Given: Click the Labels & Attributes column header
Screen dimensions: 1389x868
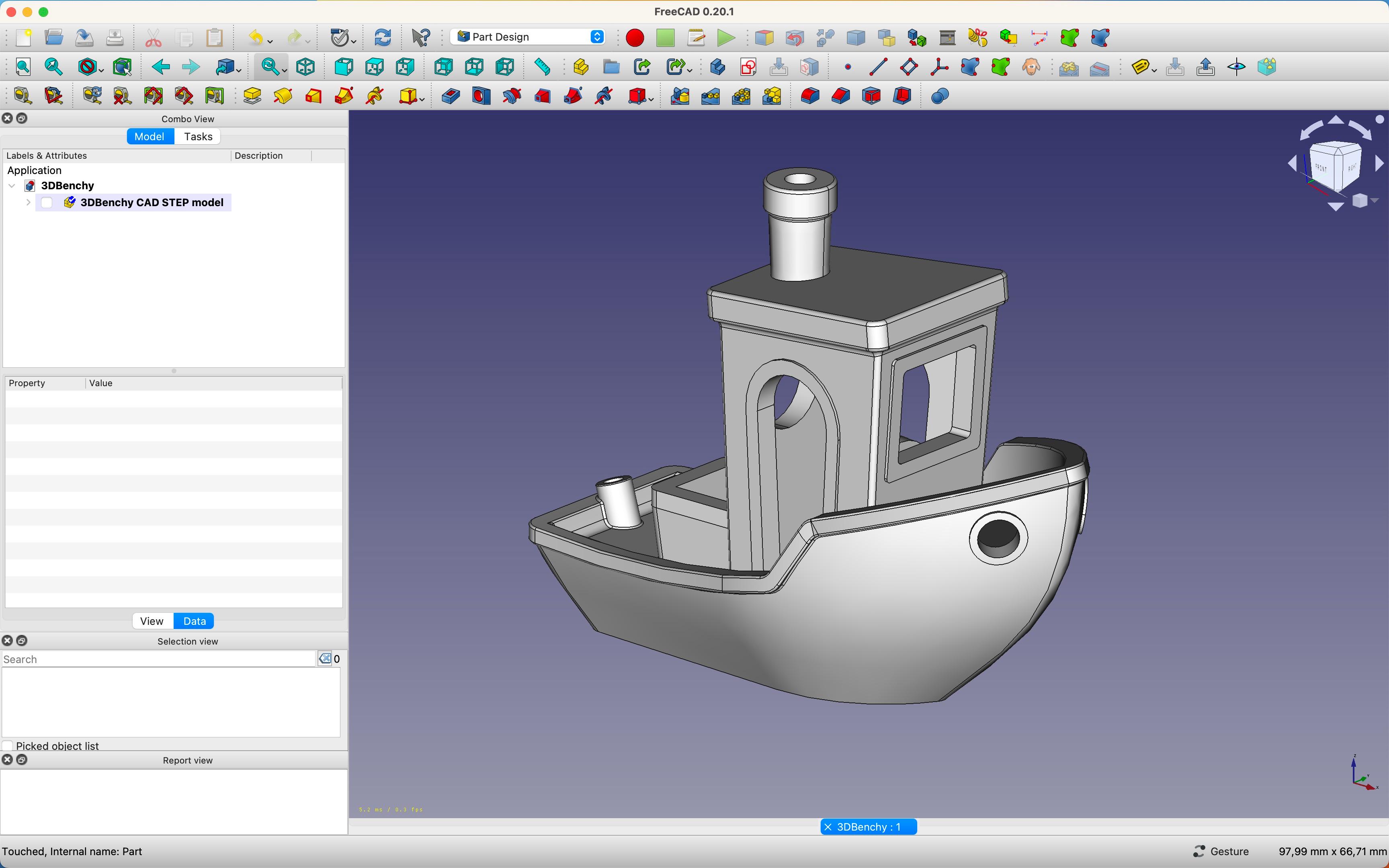Looking at the screenshot, I should tap(117, 156).
